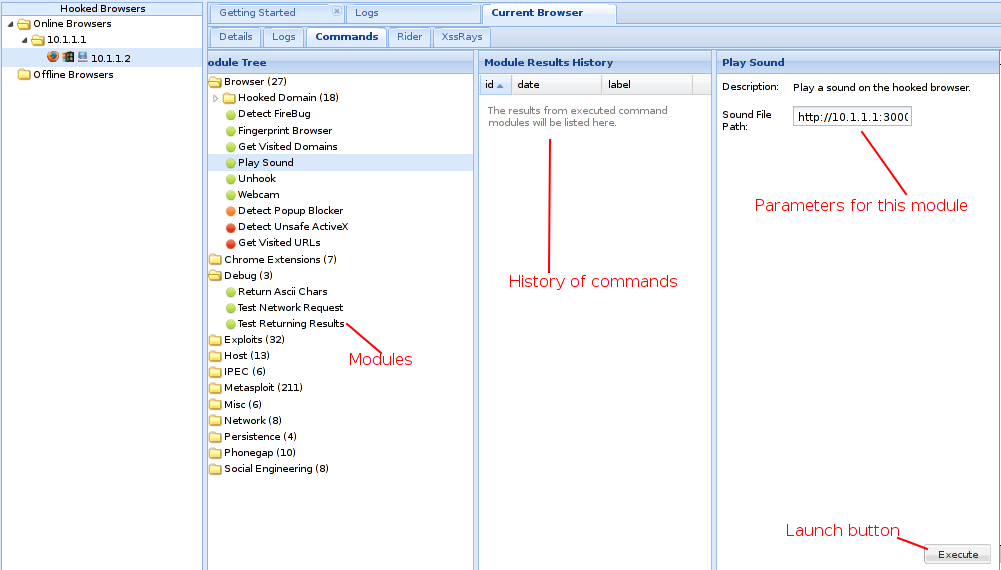Open the XssRays tab
1001x570 pixels.
pyautogui.click(x=462, y=37)
